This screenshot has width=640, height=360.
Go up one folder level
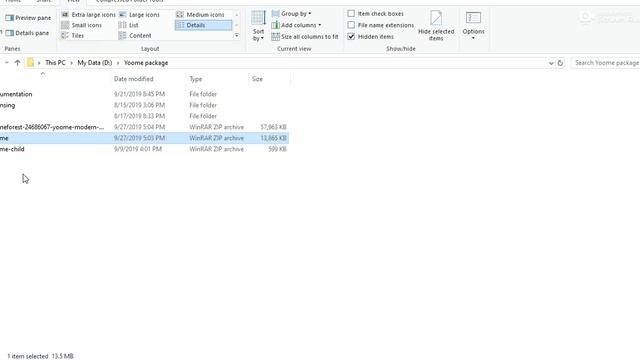point(17,63)
